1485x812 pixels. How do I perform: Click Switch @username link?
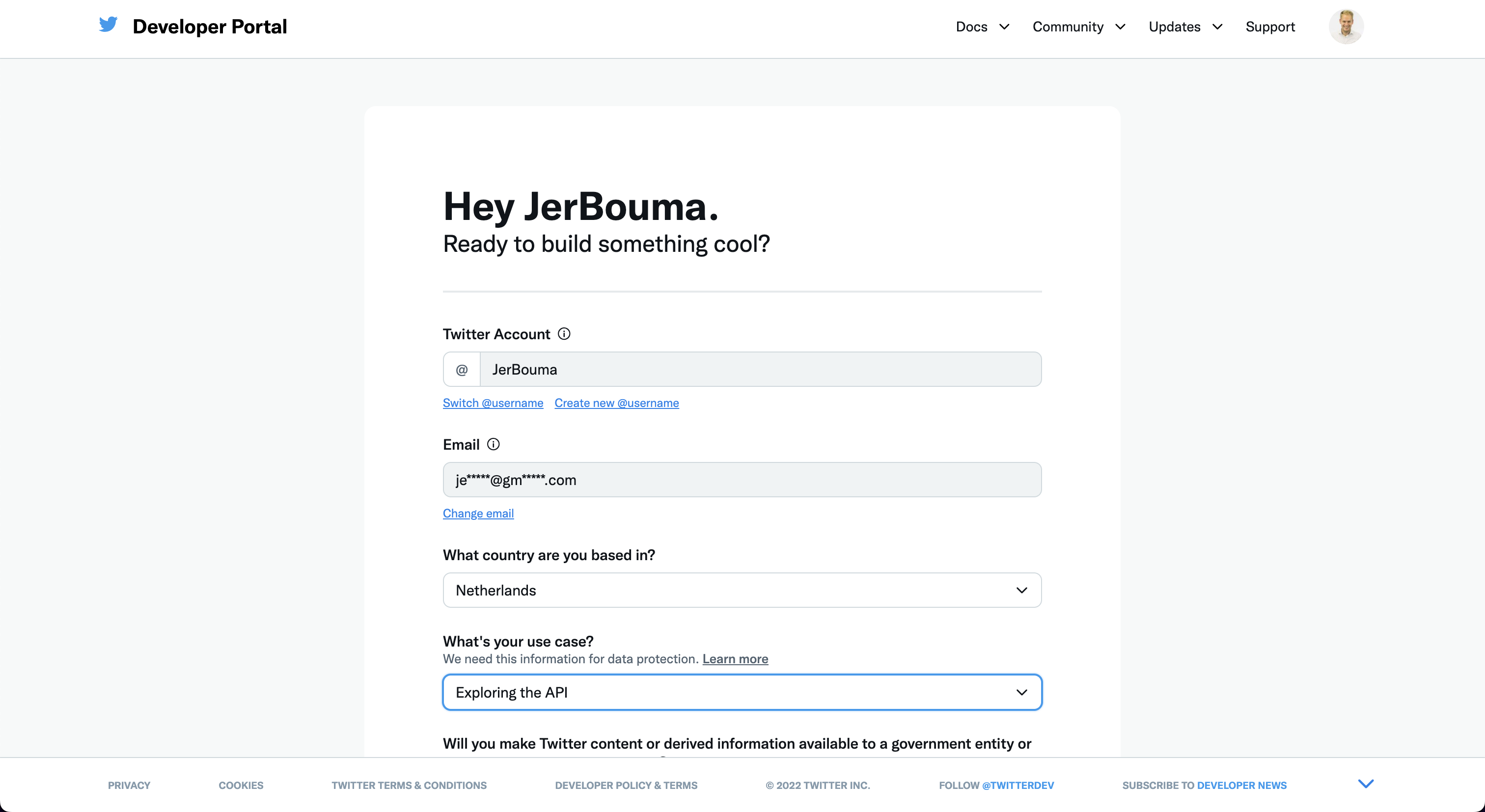(x=493, y=403)
